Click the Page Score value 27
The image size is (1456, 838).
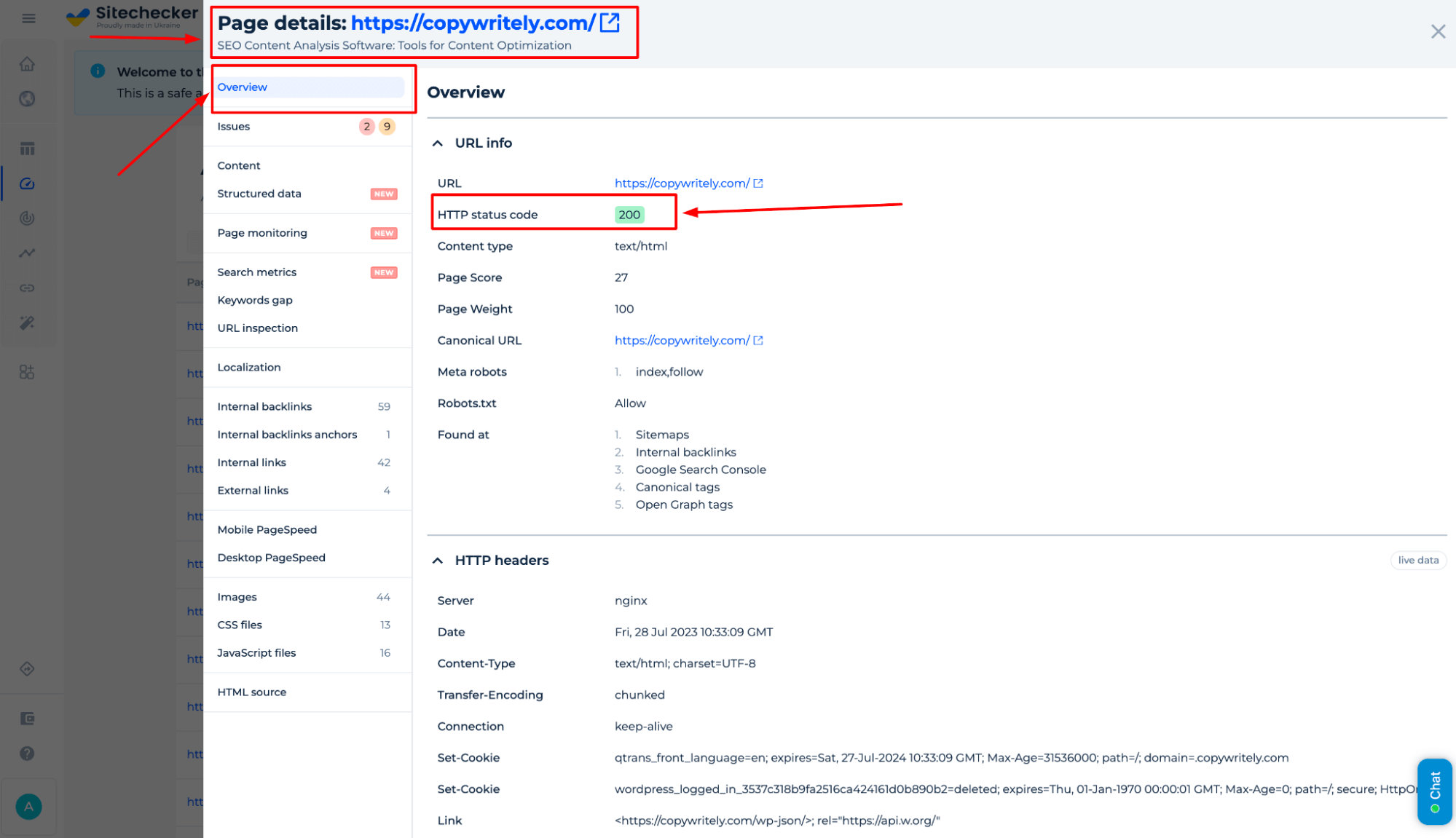pyautogui.click(x=621, y=277)
